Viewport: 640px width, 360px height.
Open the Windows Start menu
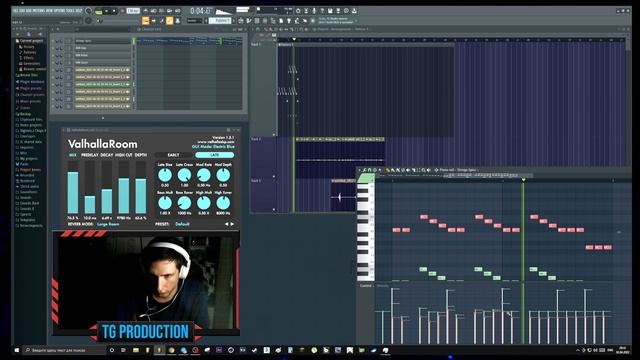tap(17, 350)
